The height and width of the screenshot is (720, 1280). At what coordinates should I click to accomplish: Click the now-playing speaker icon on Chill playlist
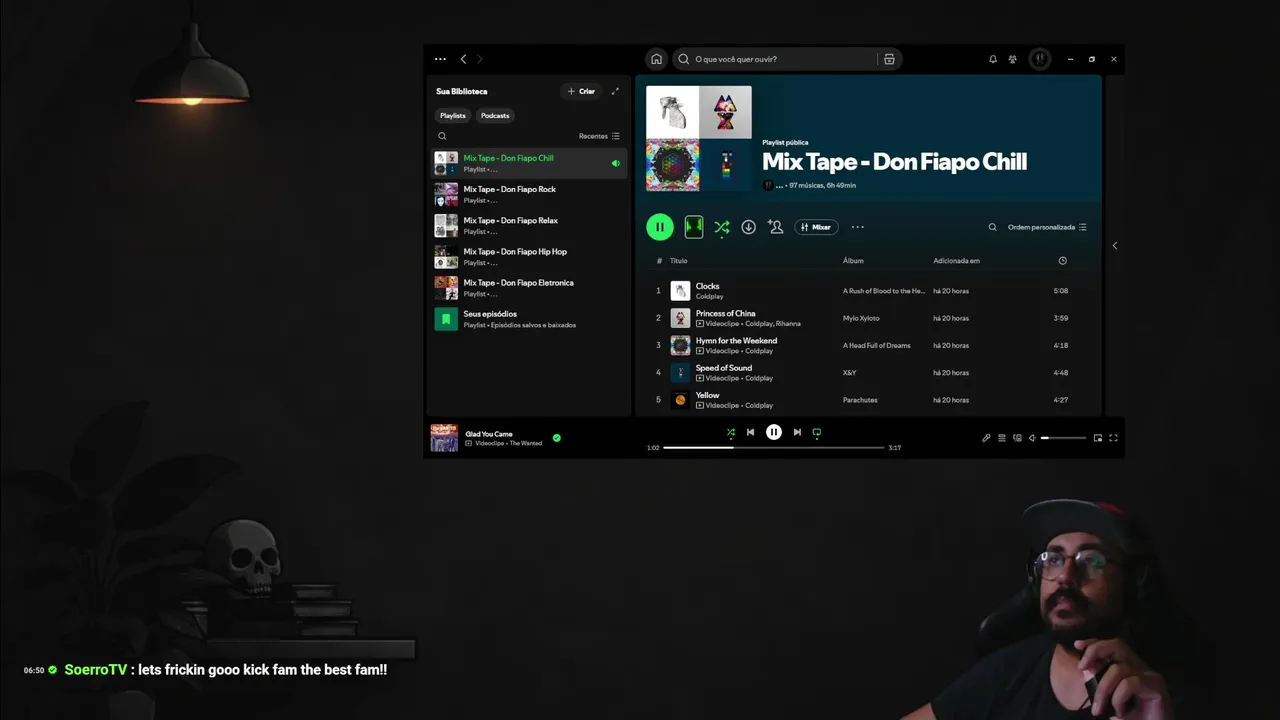click(615, 163)
